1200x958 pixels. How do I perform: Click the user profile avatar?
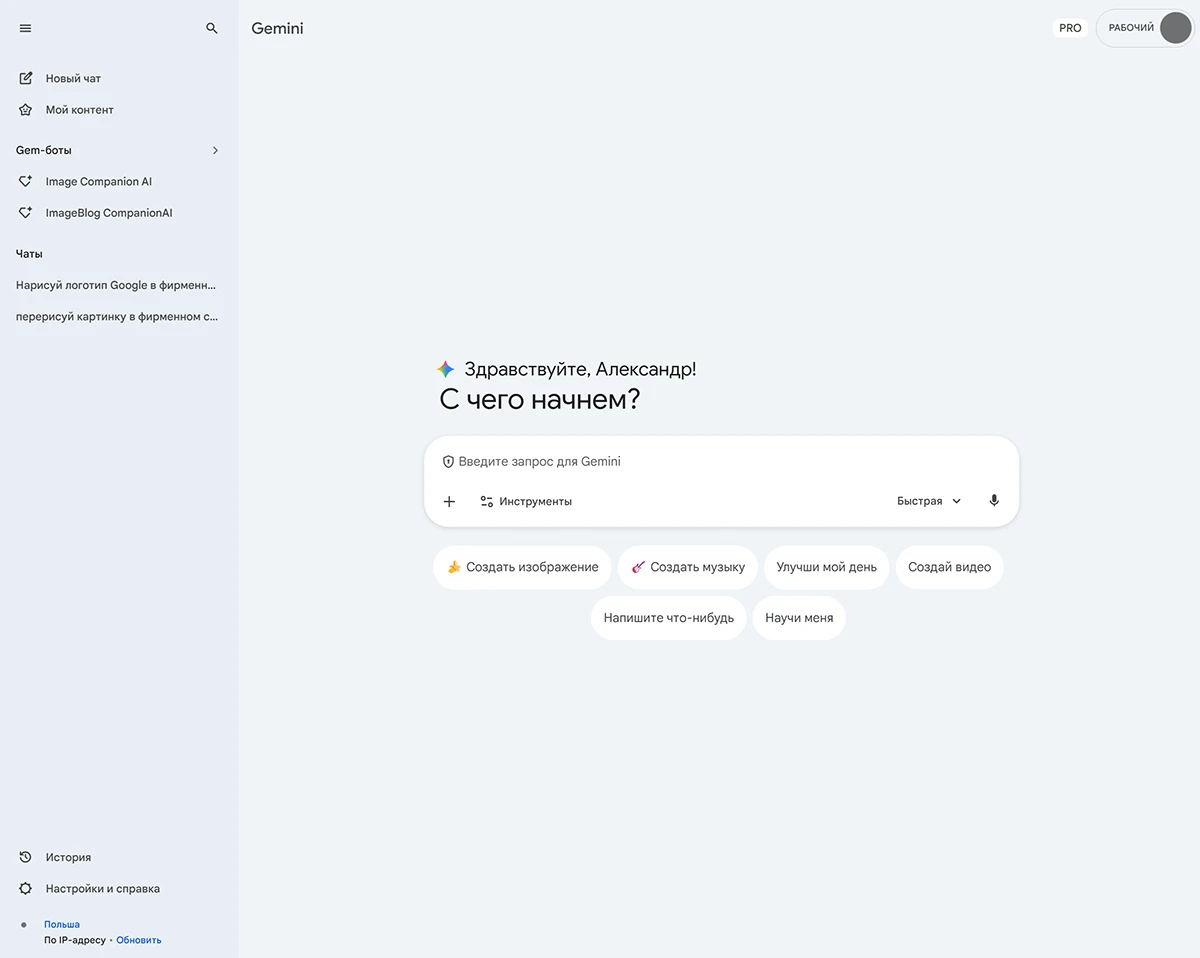(x=1175, y=28)
